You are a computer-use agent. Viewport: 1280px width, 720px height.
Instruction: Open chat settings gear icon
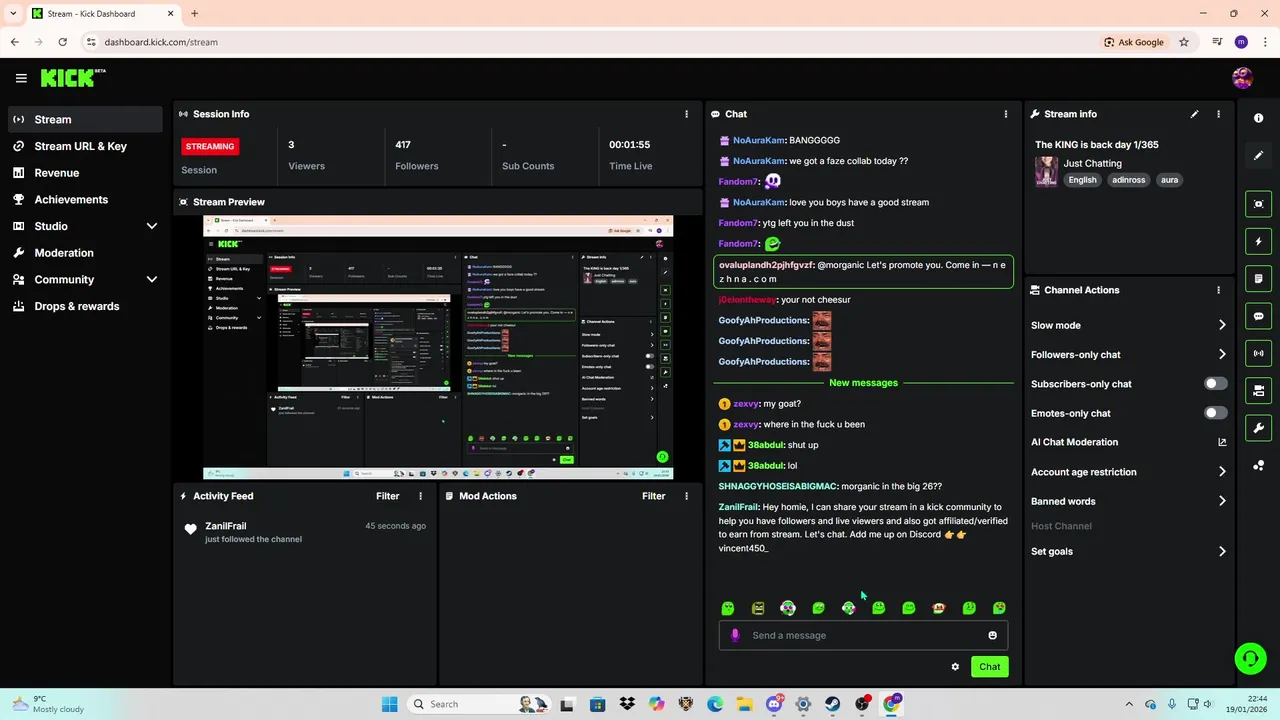point(955,667)
